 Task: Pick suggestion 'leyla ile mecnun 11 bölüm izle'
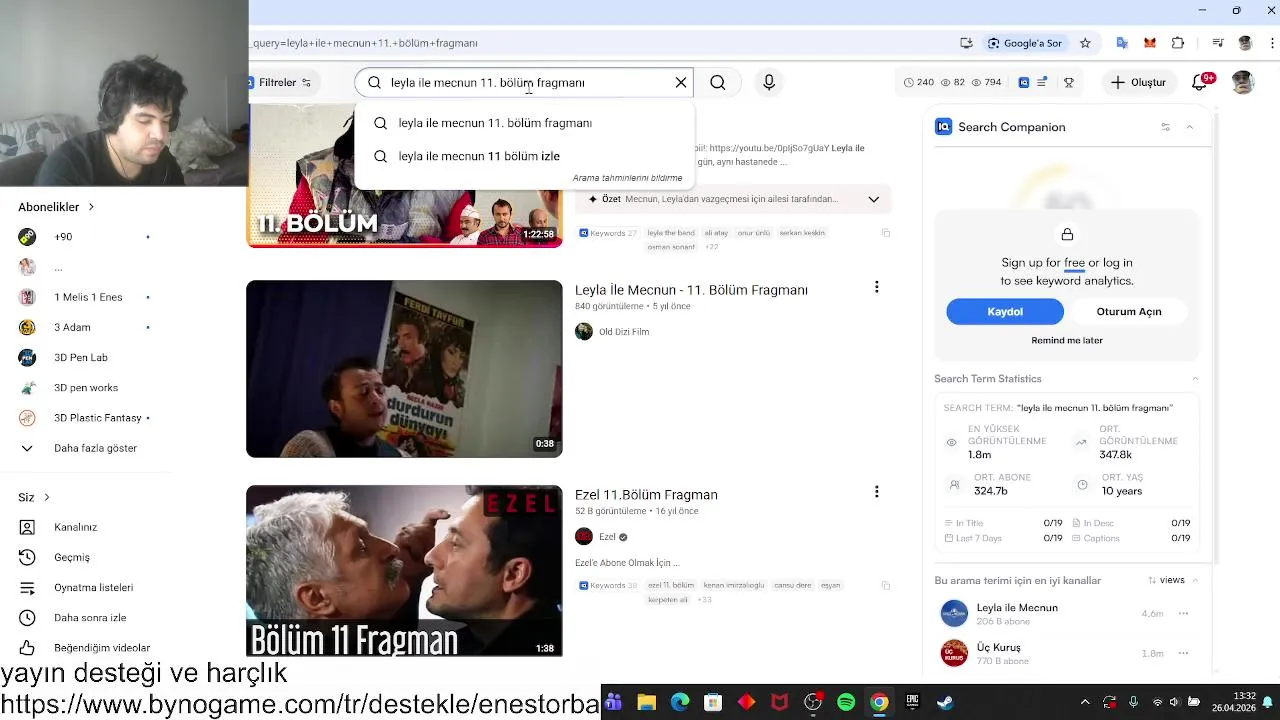click(x=524, y=156)
